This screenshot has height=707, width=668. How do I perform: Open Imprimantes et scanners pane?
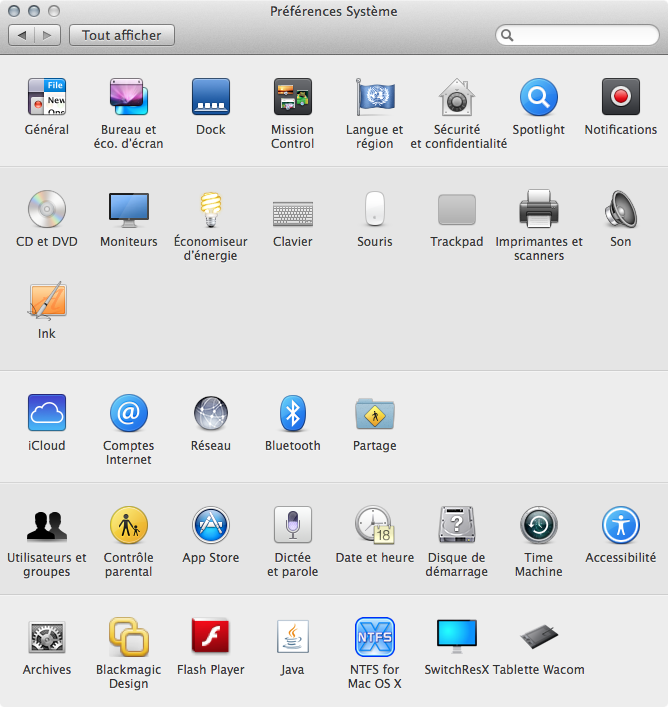pos(538,210)
